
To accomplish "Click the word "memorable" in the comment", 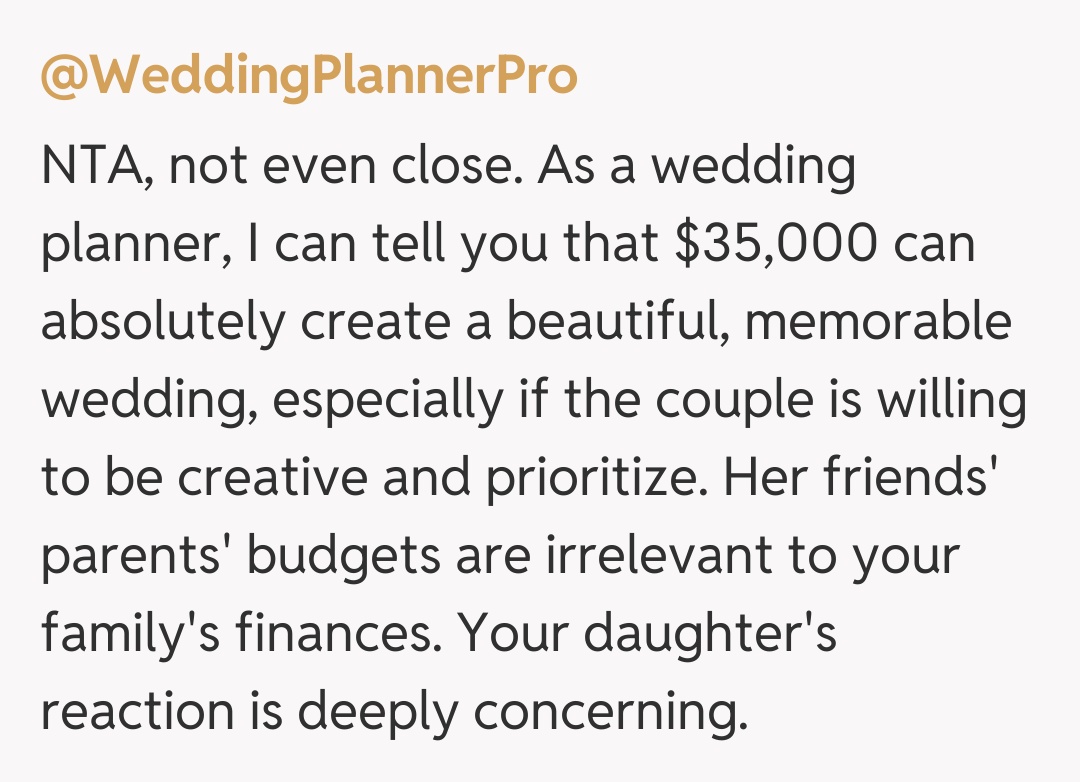I will pyautogui.click(x=884, y=323).
